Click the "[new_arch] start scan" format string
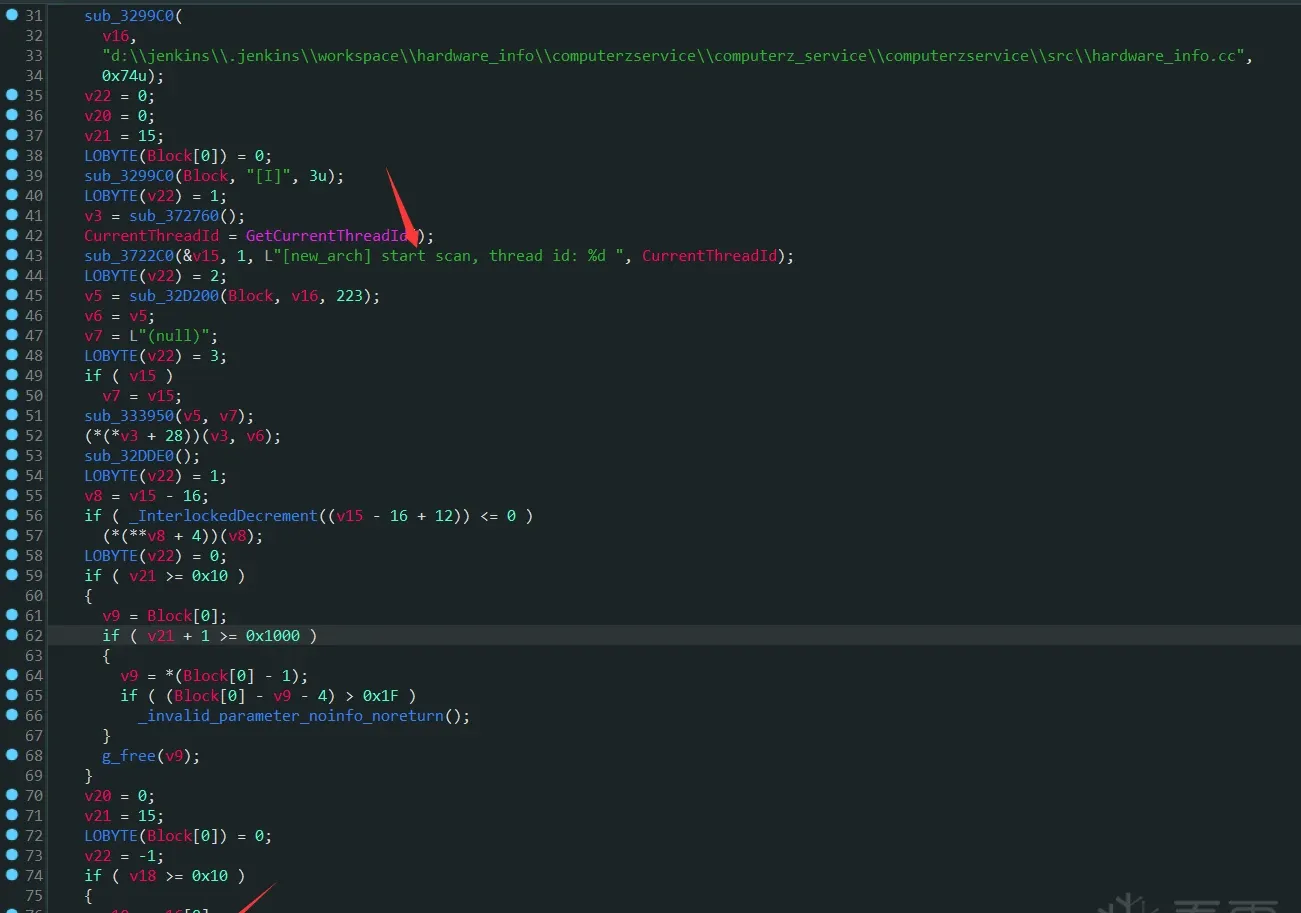The width and height of the screenshot is (1301, 913). coord(443,255)
